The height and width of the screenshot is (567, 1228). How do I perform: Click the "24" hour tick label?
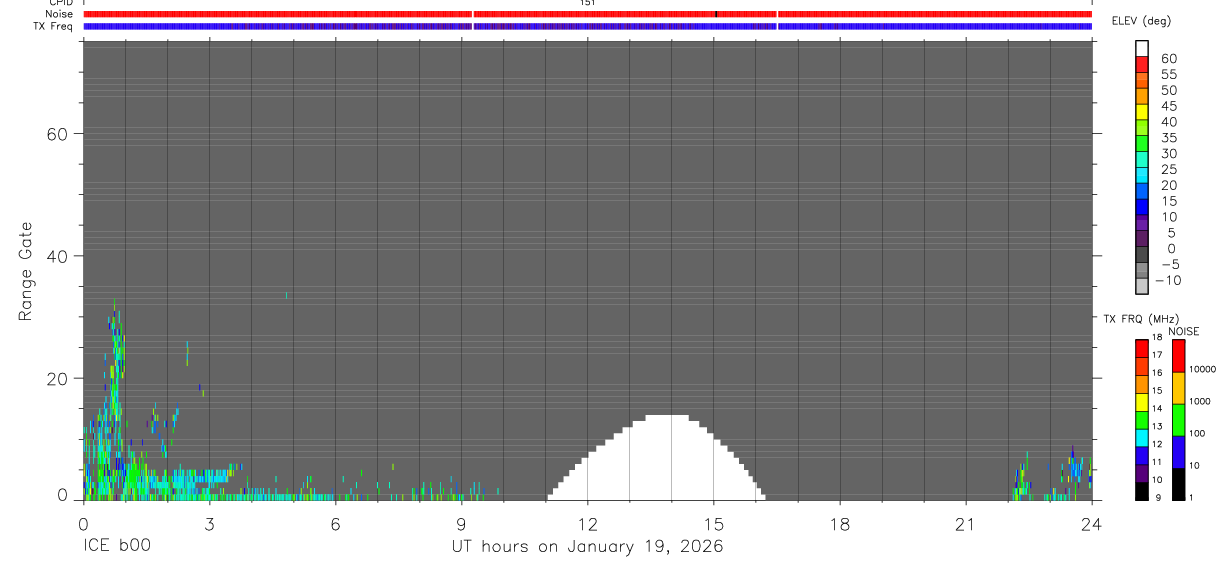tap(1091, 524)
